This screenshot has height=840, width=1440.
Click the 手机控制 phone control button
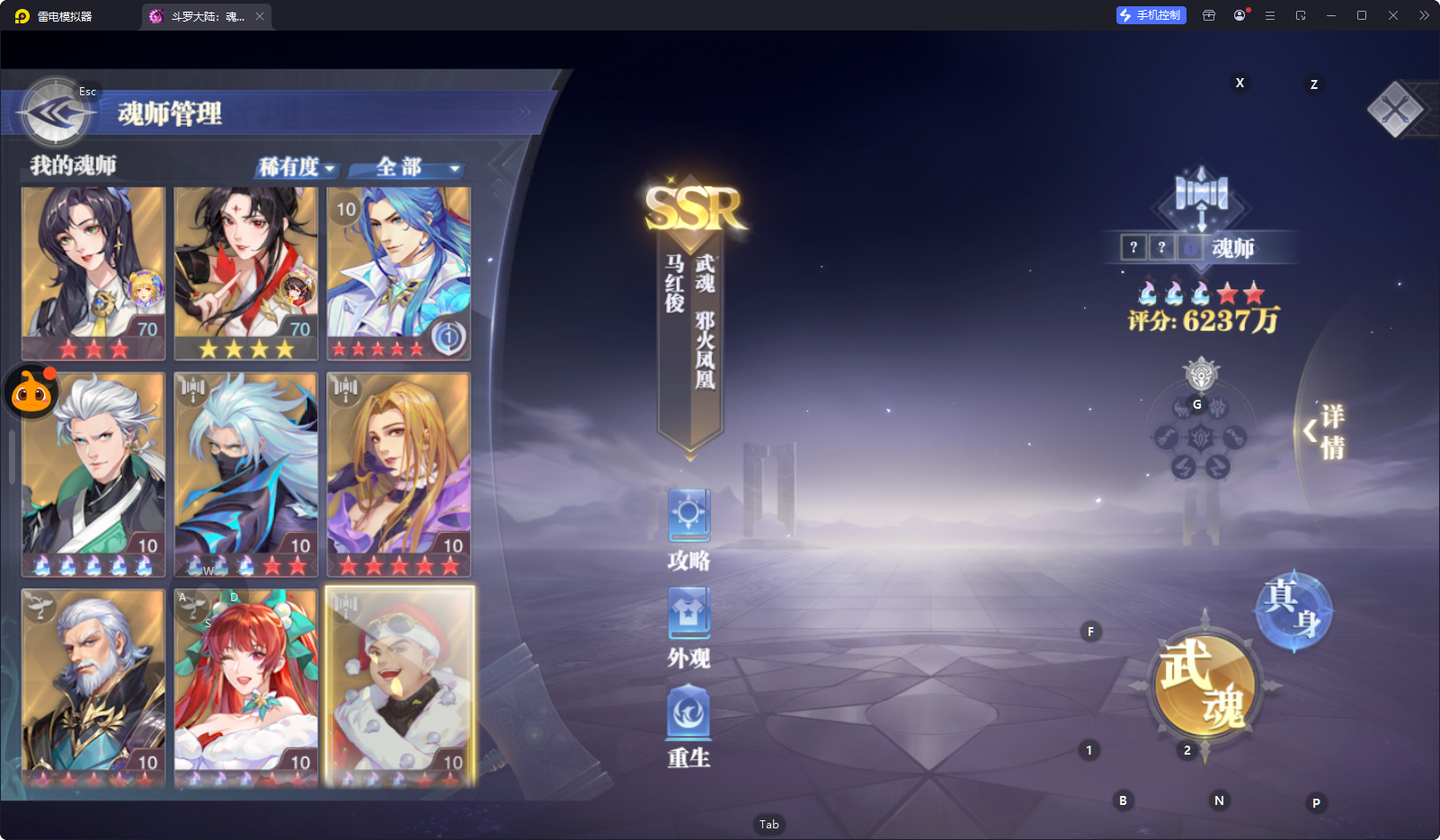point(1151,15)
